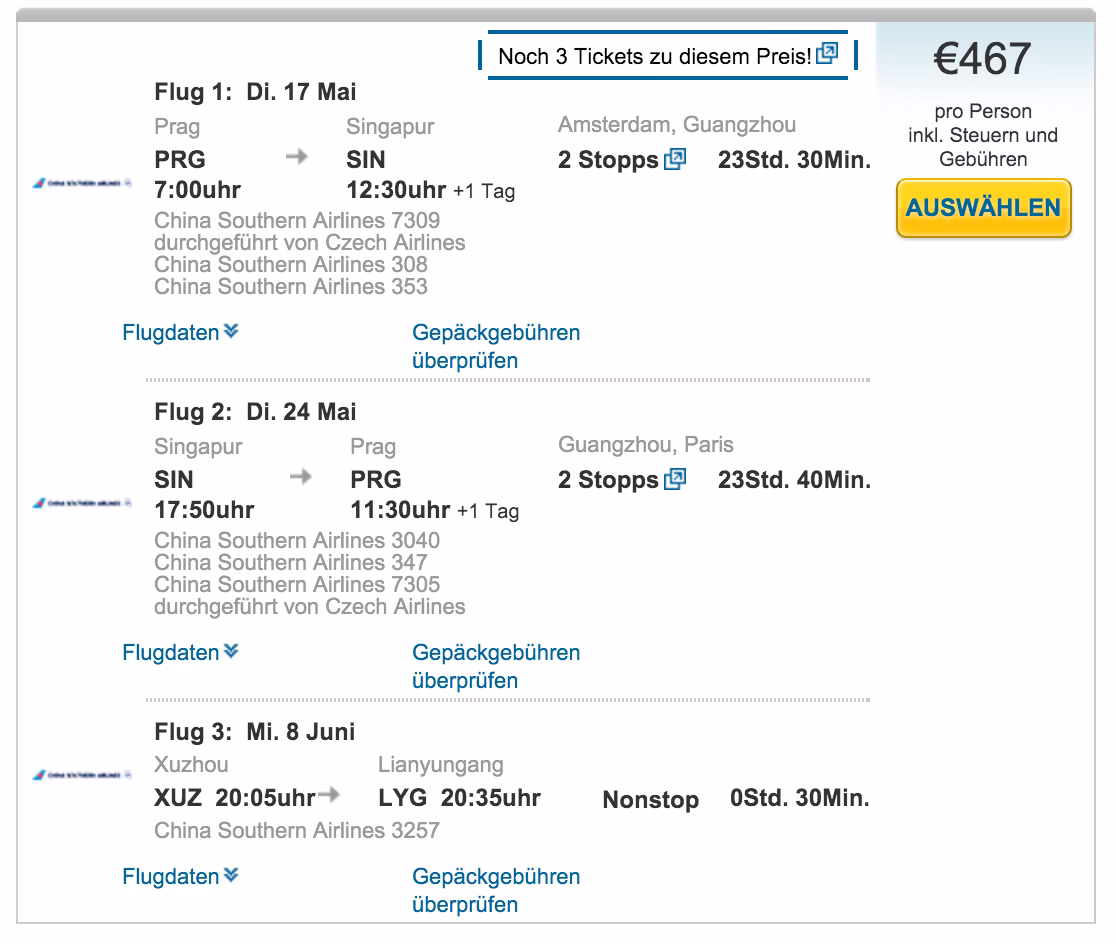This screenshot has height=944, width=1116.
Task: Click China Southern logo for Flug 2
Action: (82, 503)
